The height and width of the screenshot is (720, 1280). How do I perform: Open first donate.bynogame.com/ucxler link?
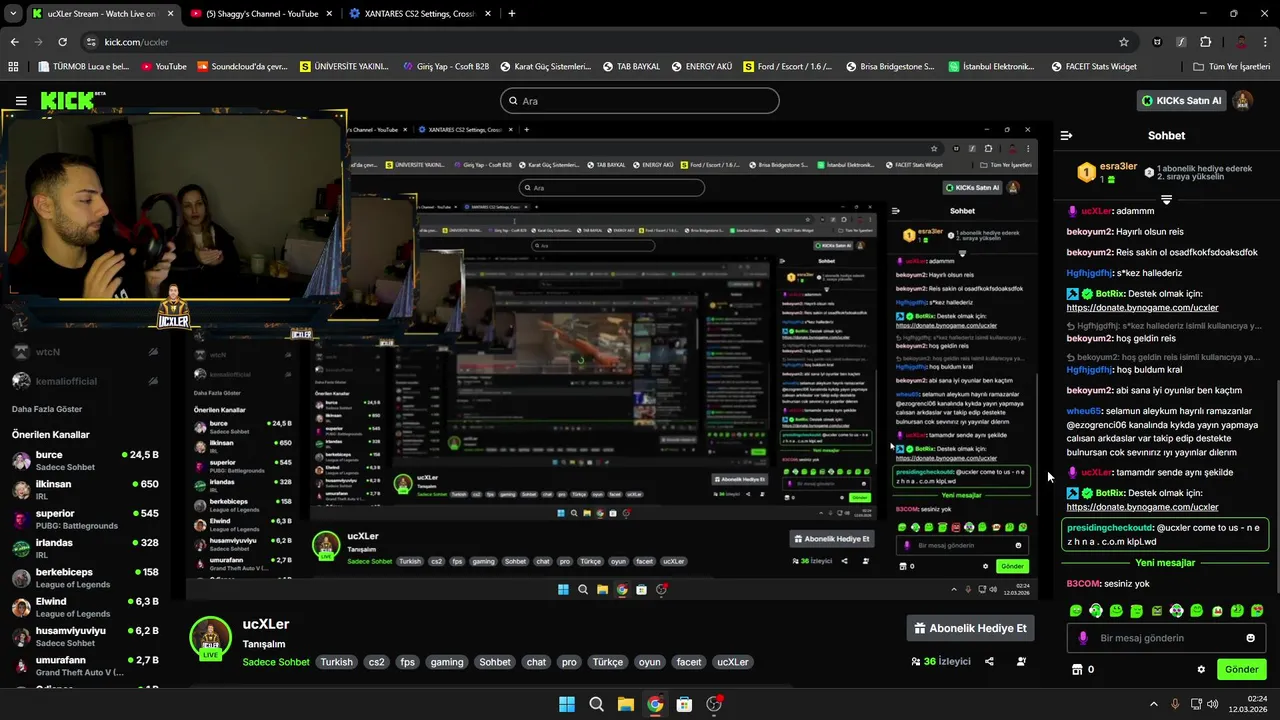[1142, 308]
